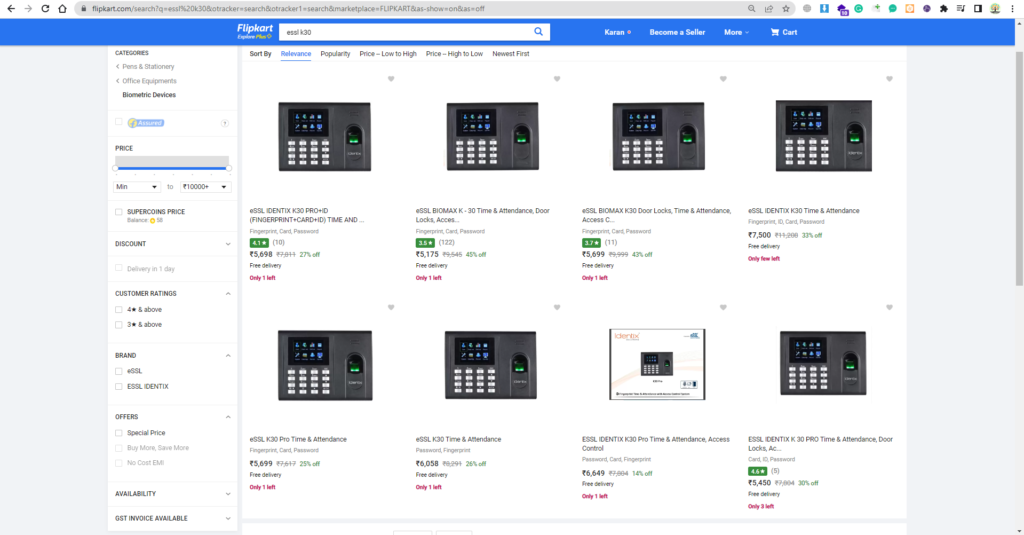Add eSSL K30 Pro Time & Attendance to wishlist
Image resolution: width=1024 pixels, height=535 pixels.
click(391, 308)
